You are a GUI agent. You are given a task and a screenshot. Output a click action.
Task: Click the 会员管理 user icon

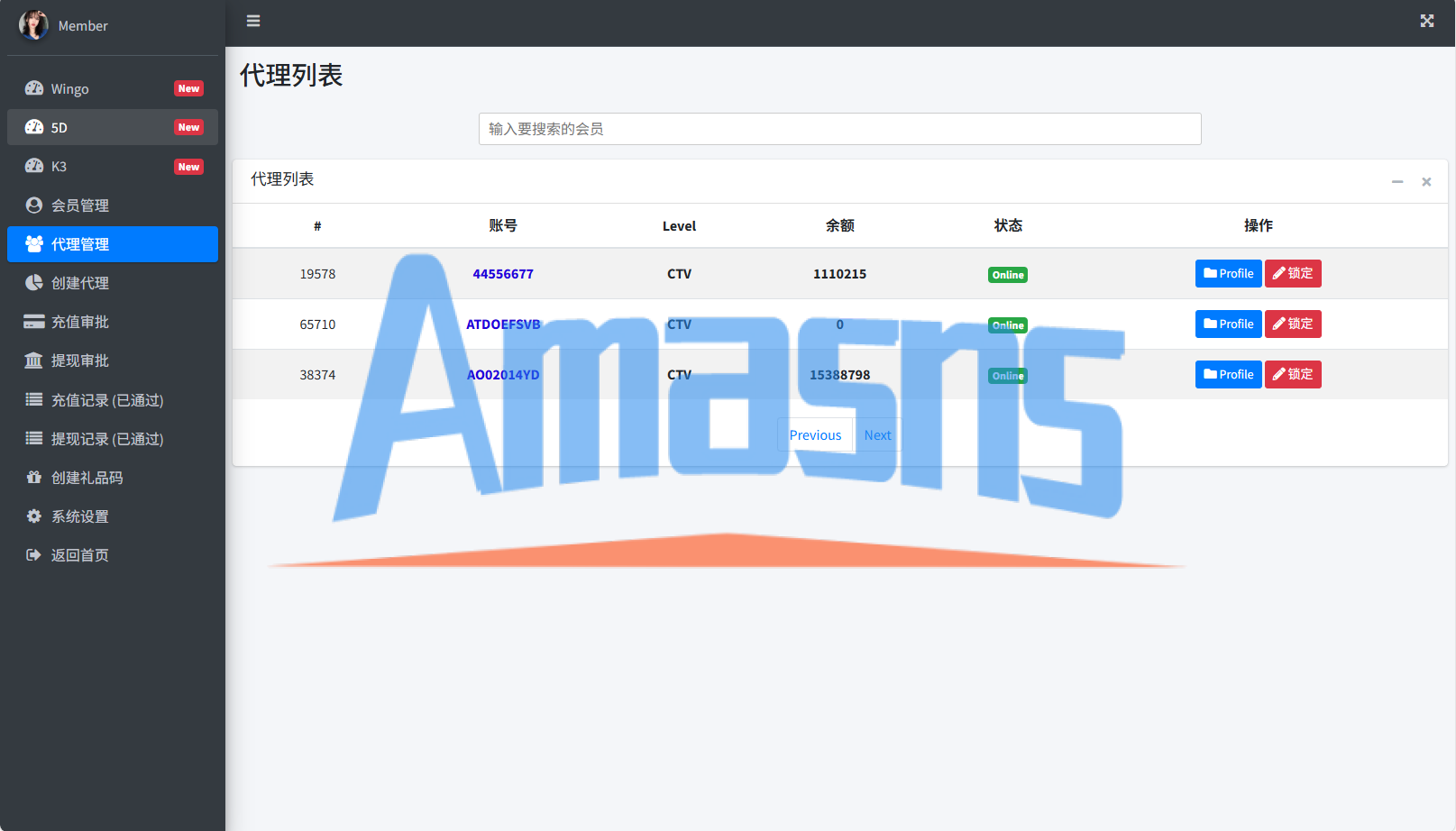[x=34, y=205]
